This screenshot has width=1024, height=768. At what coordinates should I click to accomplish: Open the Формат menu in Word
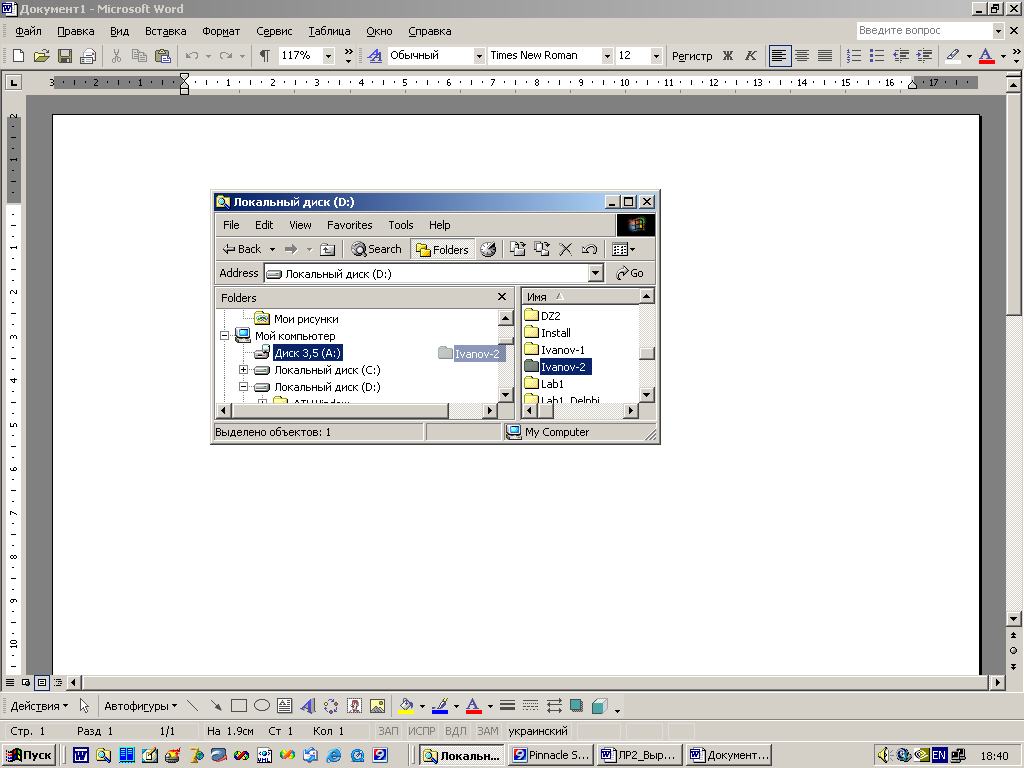pyautogui.click(x=221, y=31)
